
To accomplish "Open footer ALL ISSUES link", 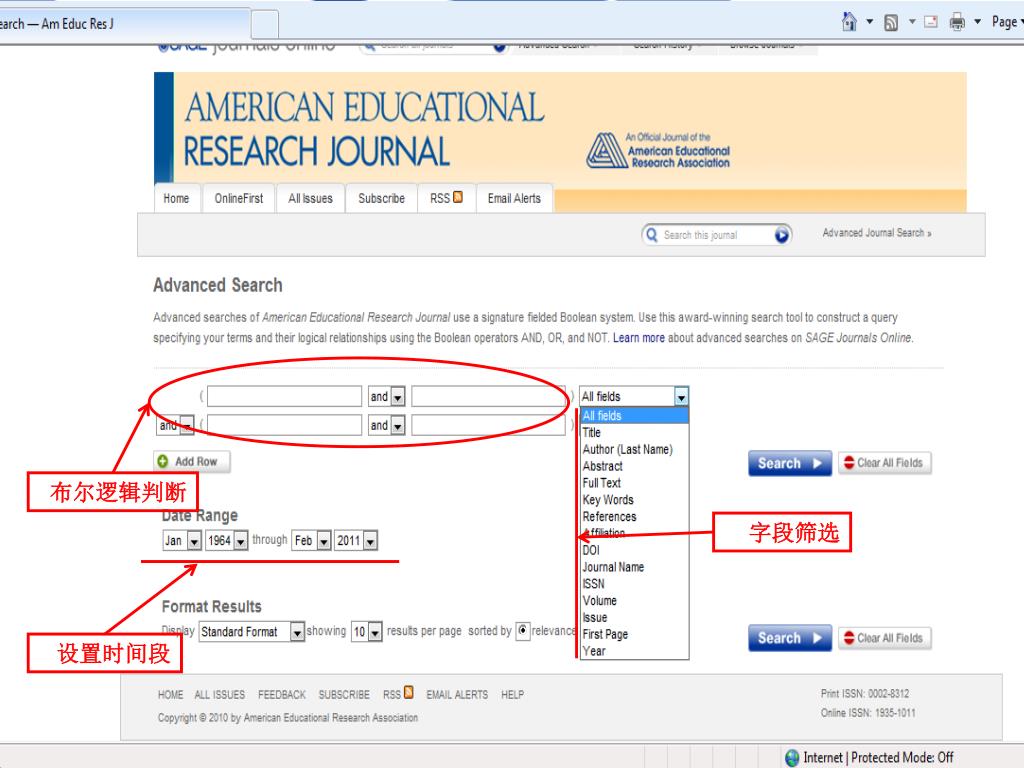I will pos(219,695).
